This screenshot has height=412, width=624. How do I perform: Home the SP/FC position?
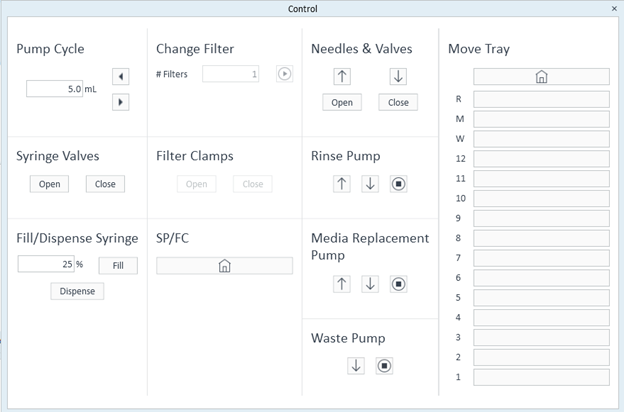click(x=224, y=266)
